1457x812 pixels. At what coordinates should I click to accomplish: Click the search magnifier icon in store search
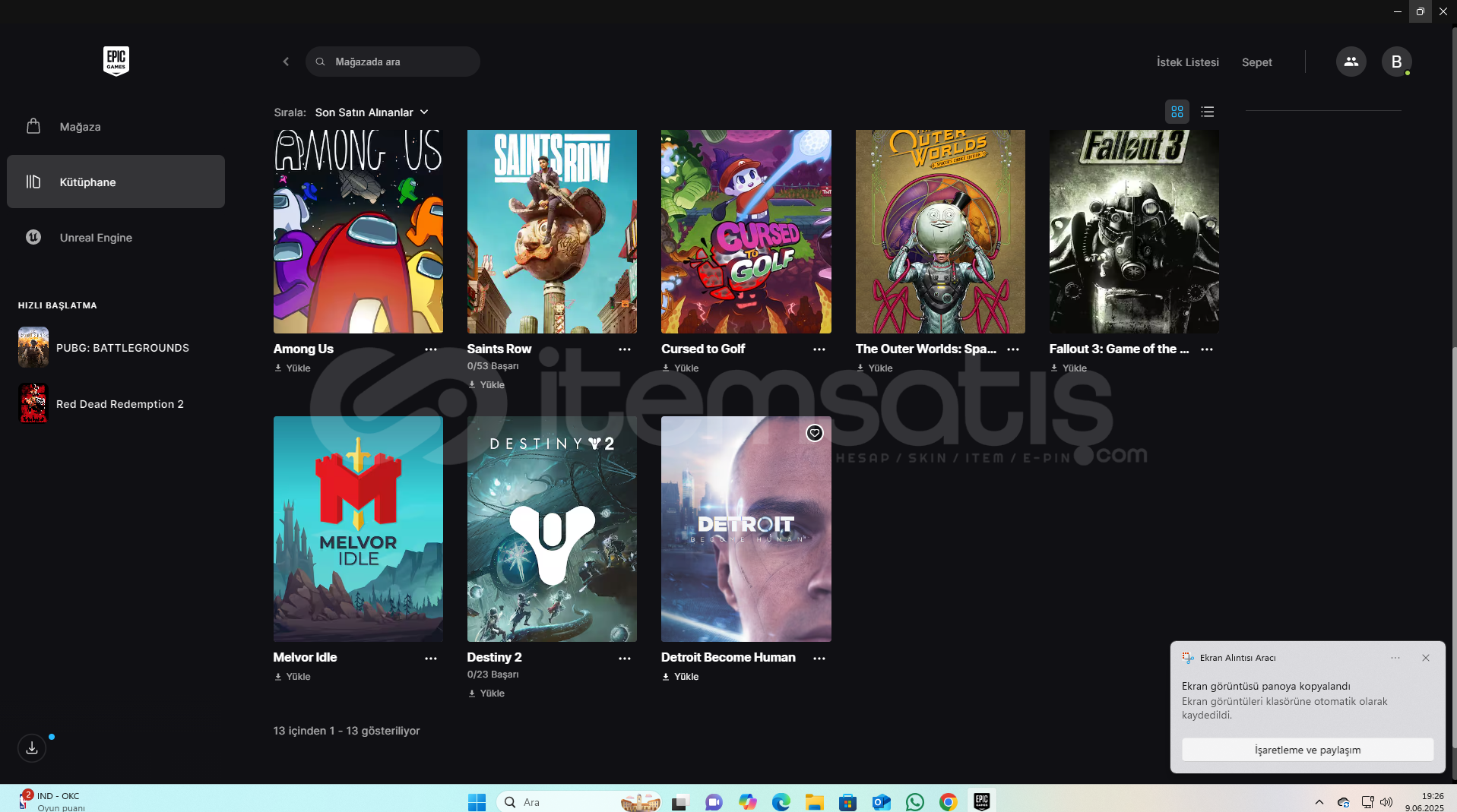point(321,62)
